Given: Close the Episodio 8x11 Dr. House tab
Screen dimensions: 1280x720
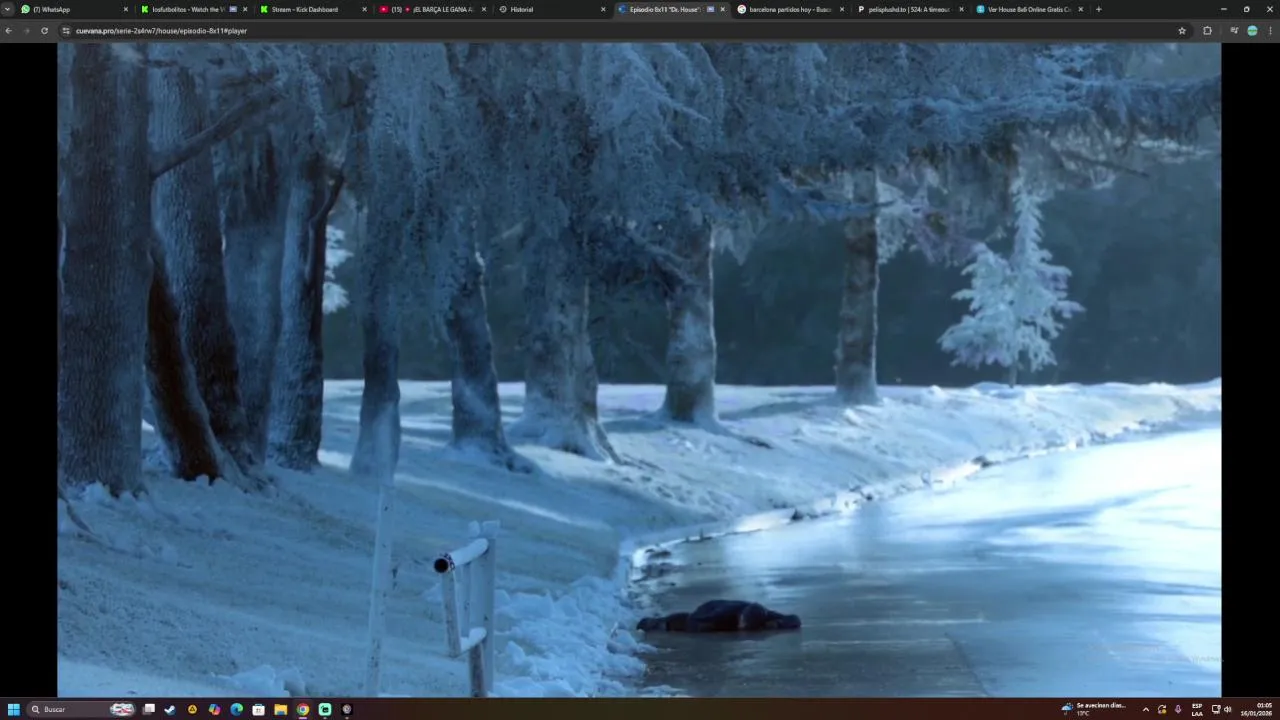Looking at the screenshot, I should pyautogui.click(x=723, y=9).
